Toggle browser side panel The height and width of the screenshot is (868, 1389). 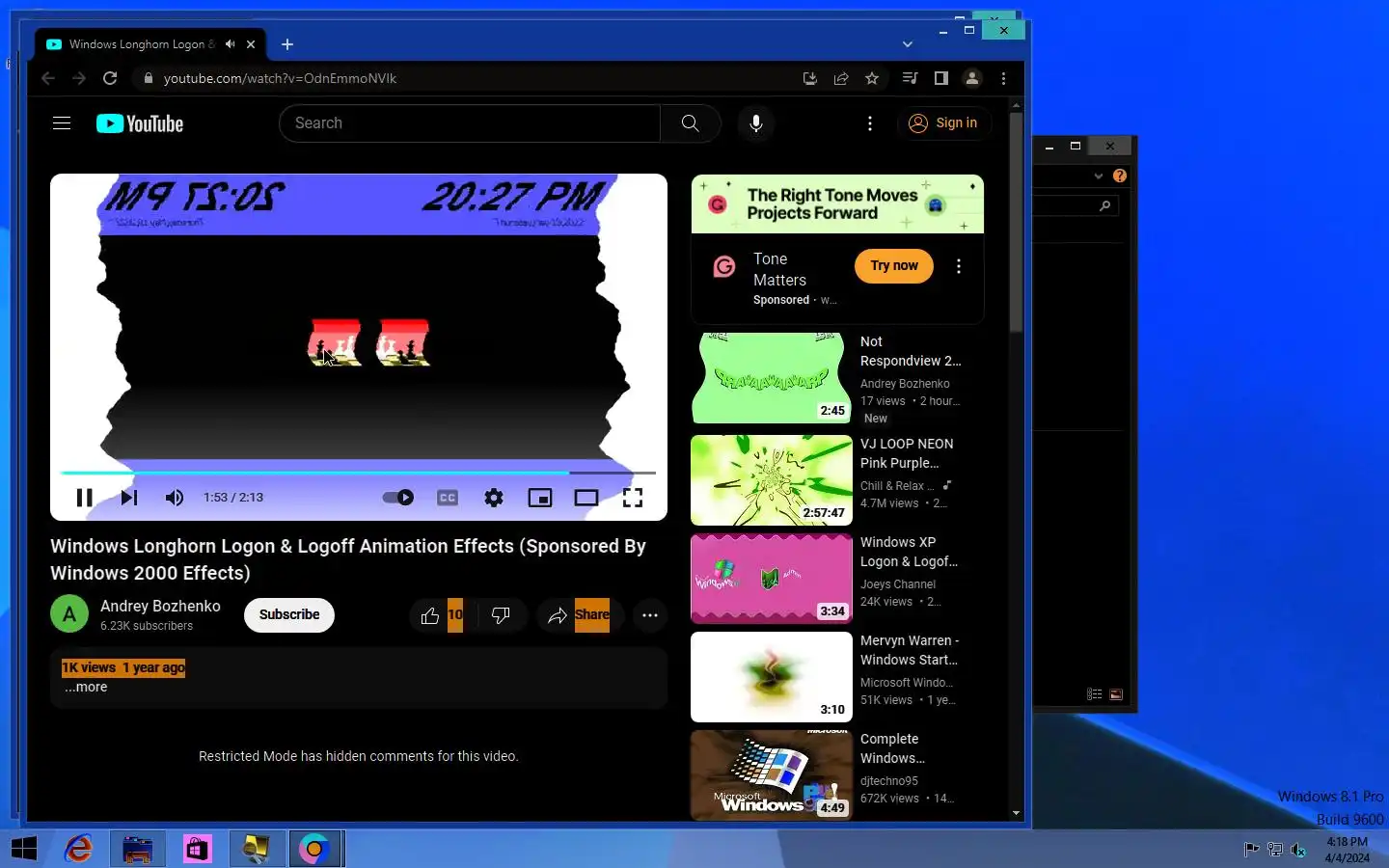pos(940,78)
